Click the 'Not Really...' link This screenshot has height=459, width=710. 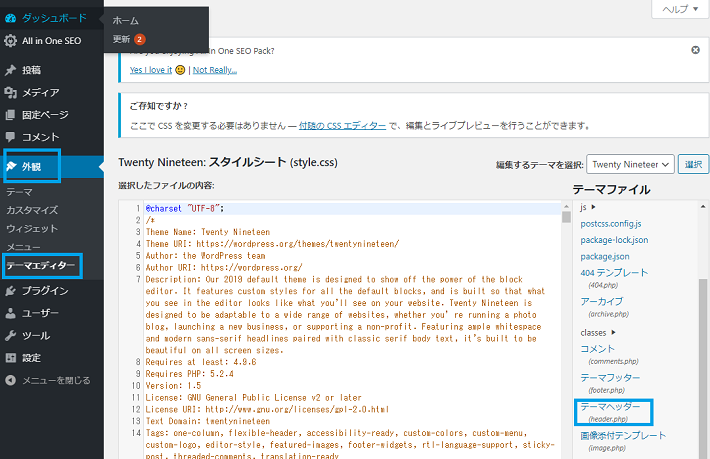click(x=215, y=70)
